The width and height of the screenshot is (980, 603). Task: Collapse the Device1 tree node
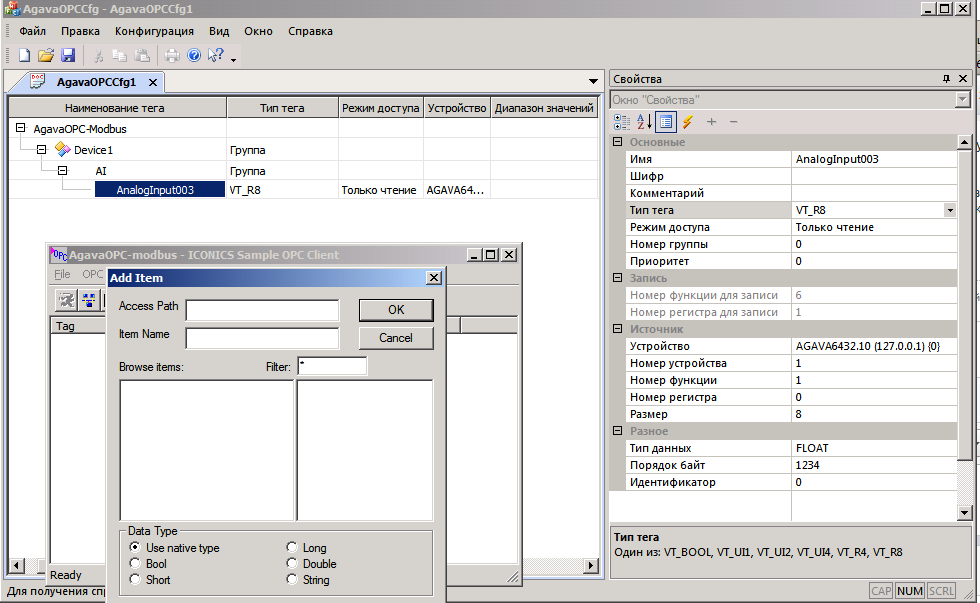(x=41, y=149)
